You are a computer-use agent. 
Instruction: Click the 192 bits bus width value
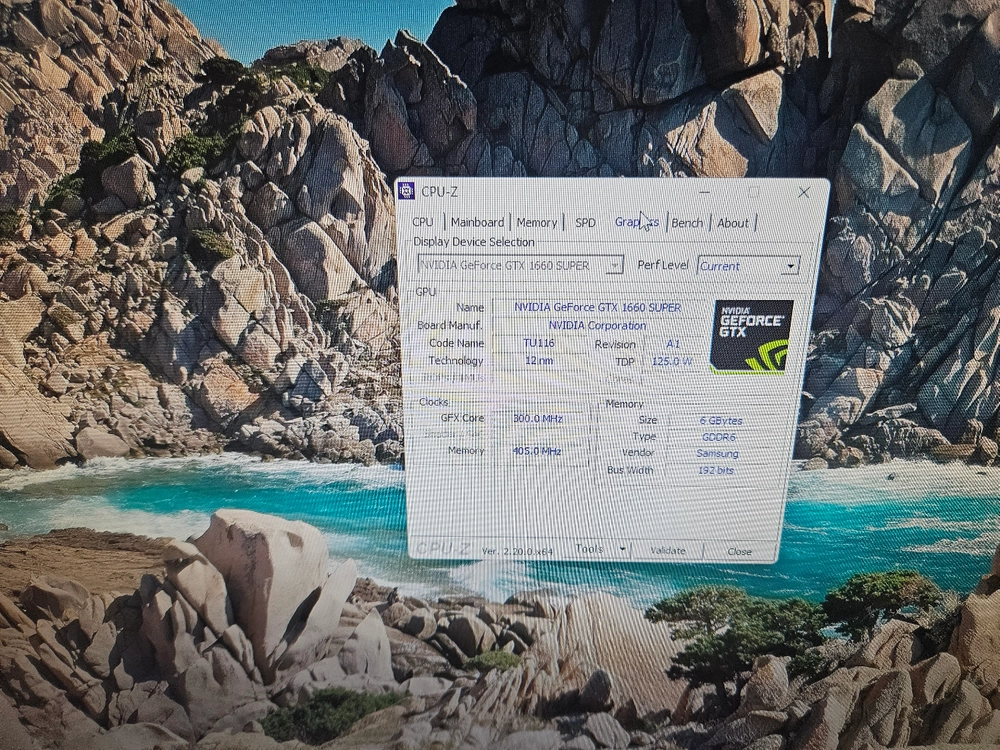tap(716, 470)
